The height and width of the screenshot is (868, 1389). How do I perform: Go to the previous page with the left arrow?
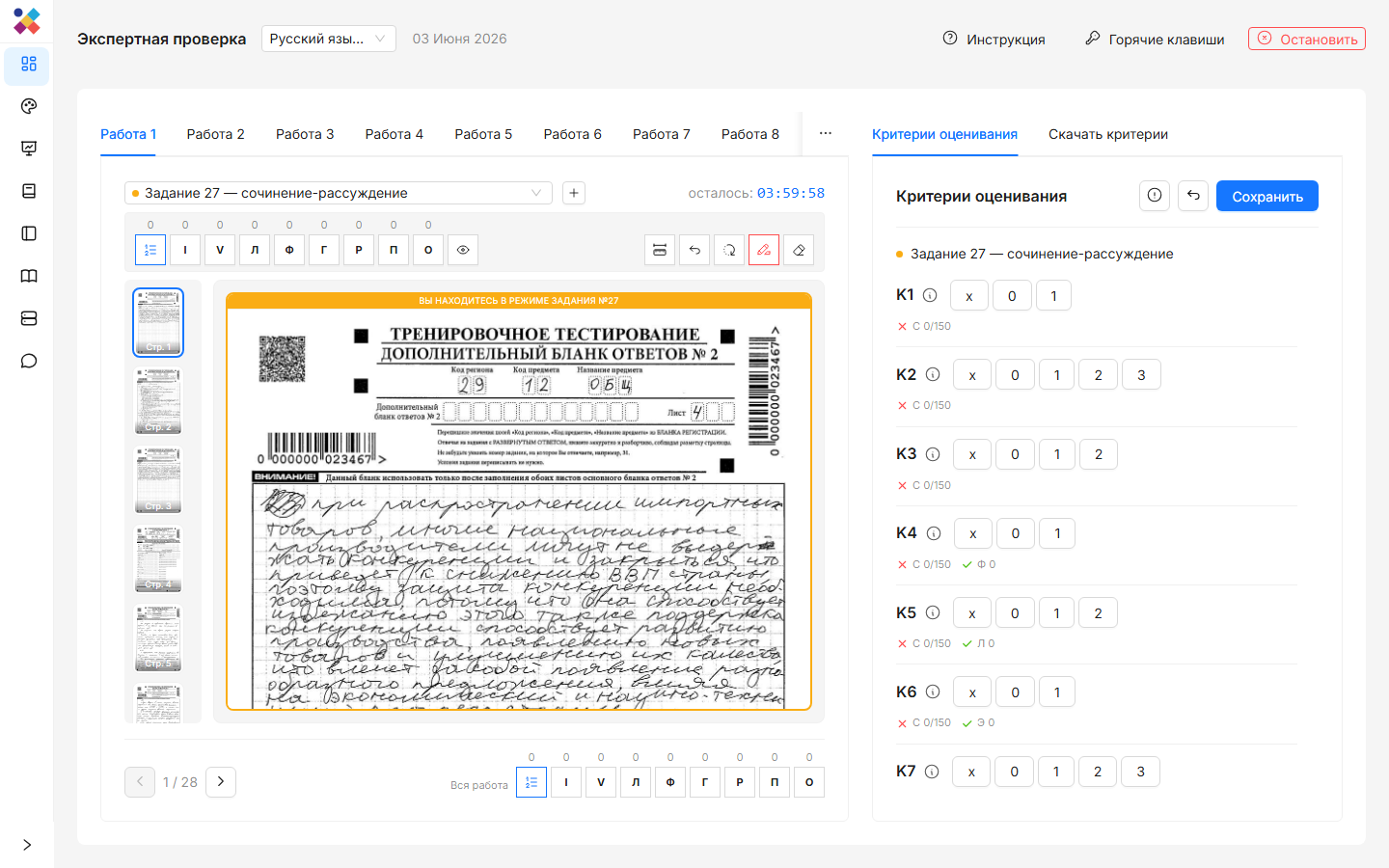coord(140,782)
